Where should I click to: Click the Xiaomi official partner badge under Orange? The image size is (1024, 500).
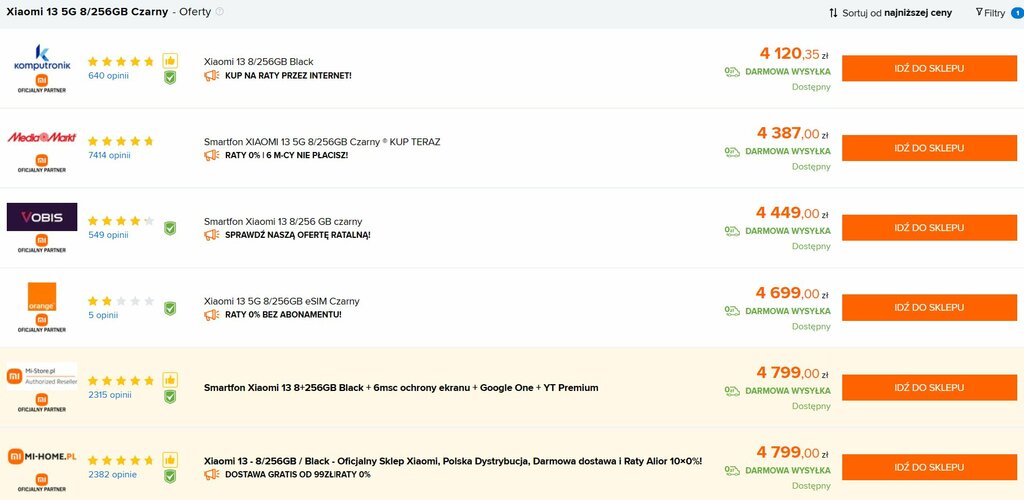[42, 323]
